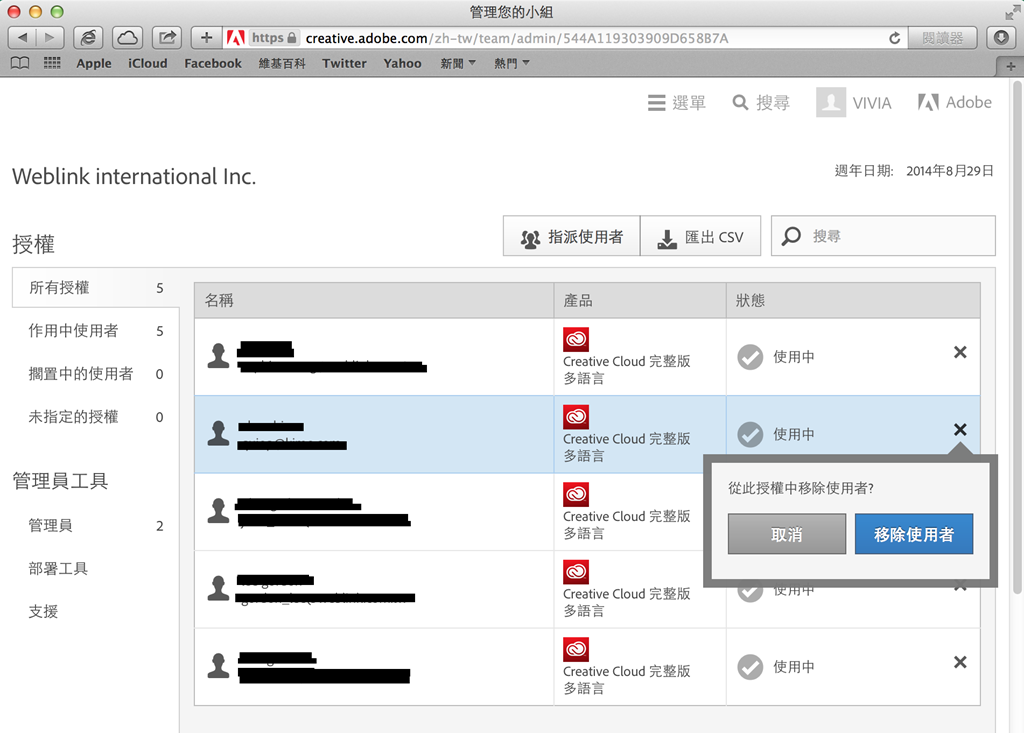Remove the first user with X icon
The height and width of the screenshot is (733, 1024).
pyautogui.click(x=960, y=353)
